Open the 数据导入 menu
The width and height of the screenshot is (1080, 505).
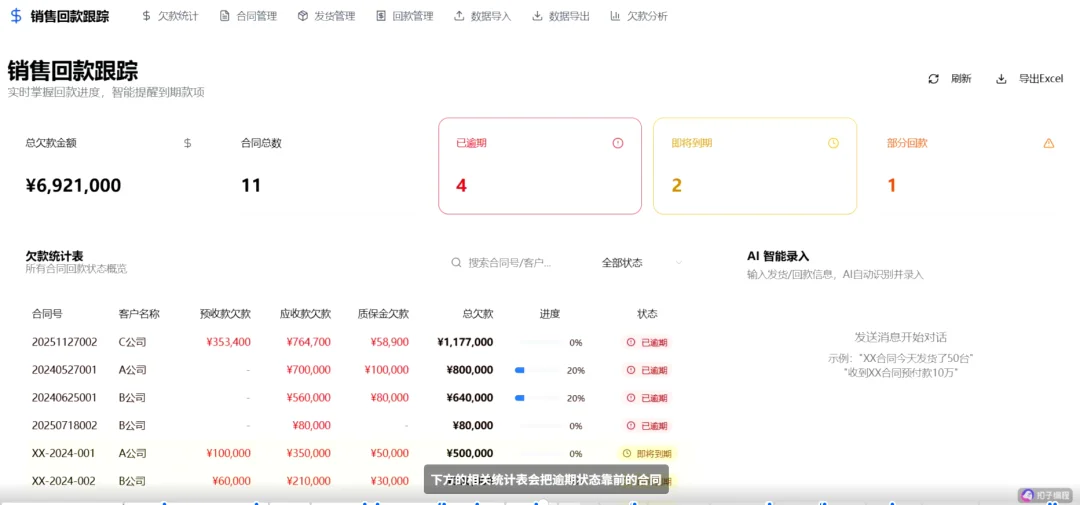pyautogui.click(x=483, y=16)
